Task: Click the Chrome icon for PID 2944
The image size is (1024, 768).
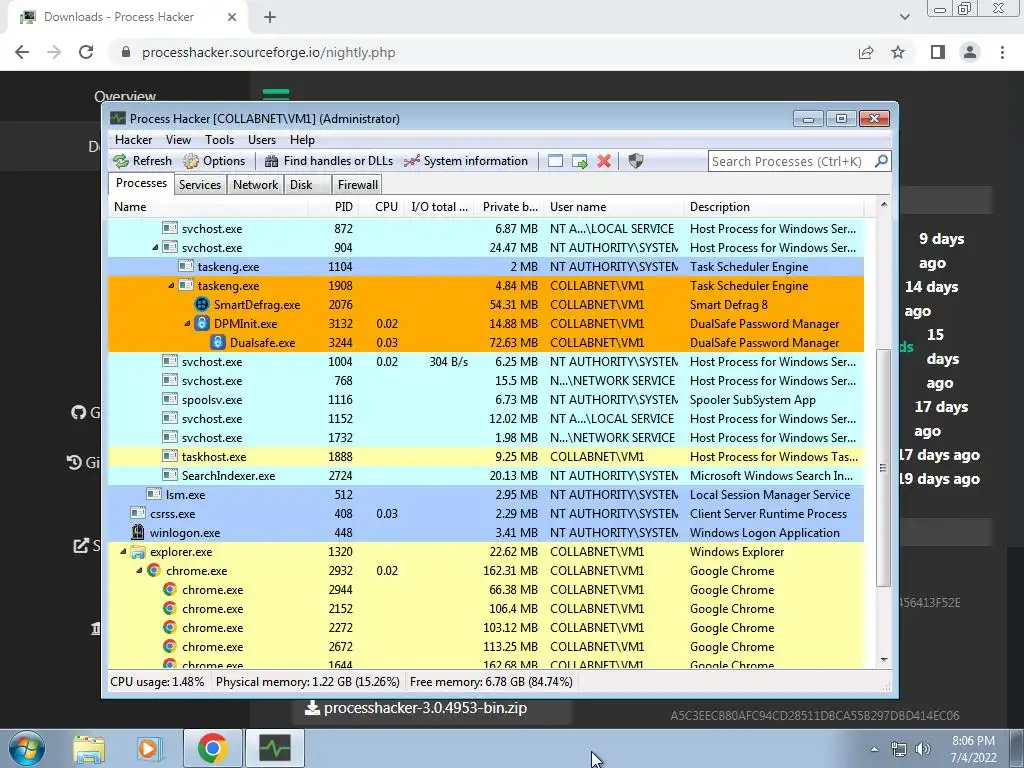Action: [x=170, y=590]
